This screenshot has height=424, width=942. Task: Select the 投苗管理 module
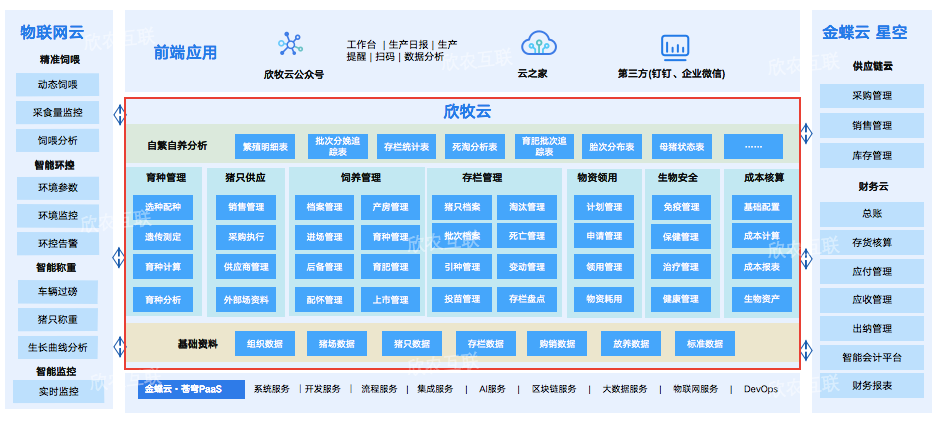(x=462, y=299)
